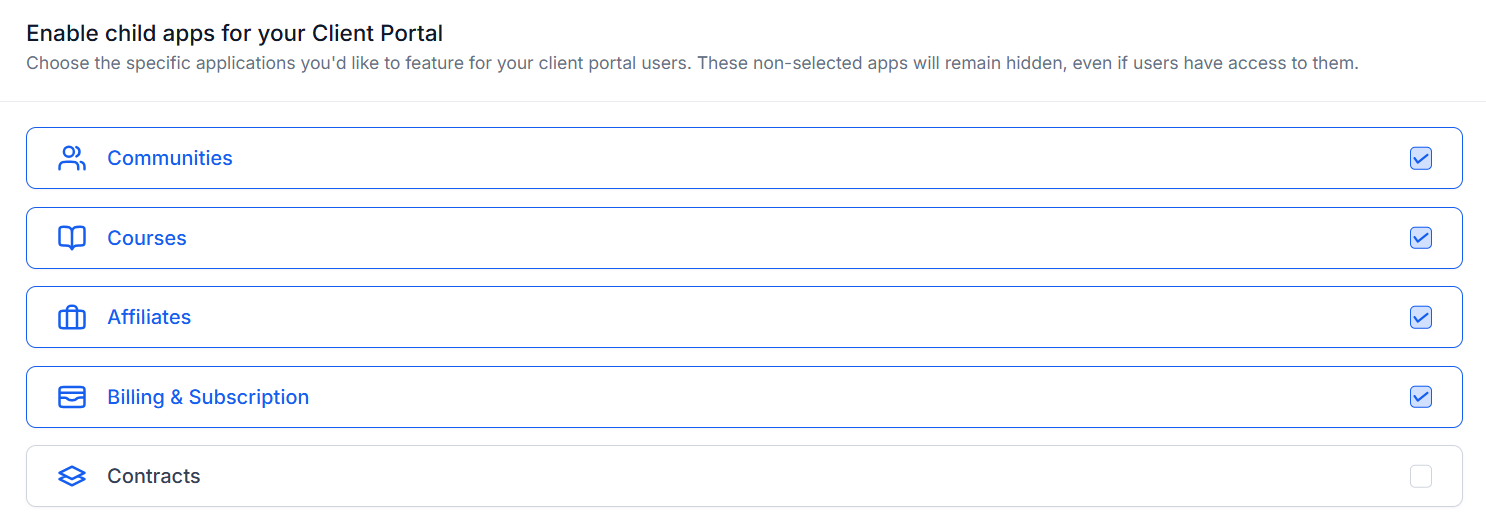Viewport: 1486px width, 526px height.
Task: Click the Billing & Subscription label
Action: pyautogui.click(x=208, y=397)
